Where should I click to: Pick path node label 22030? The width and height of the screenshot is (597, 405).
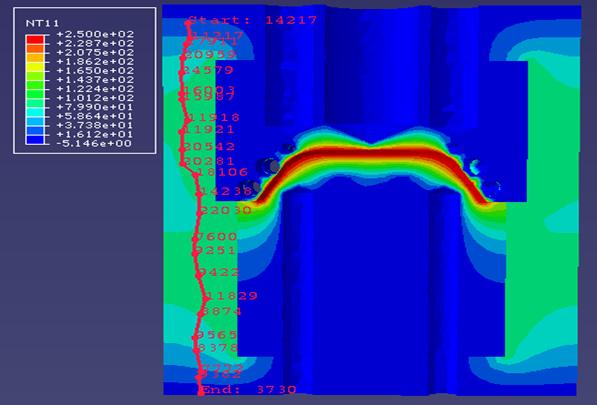click(x=226, y=210)
